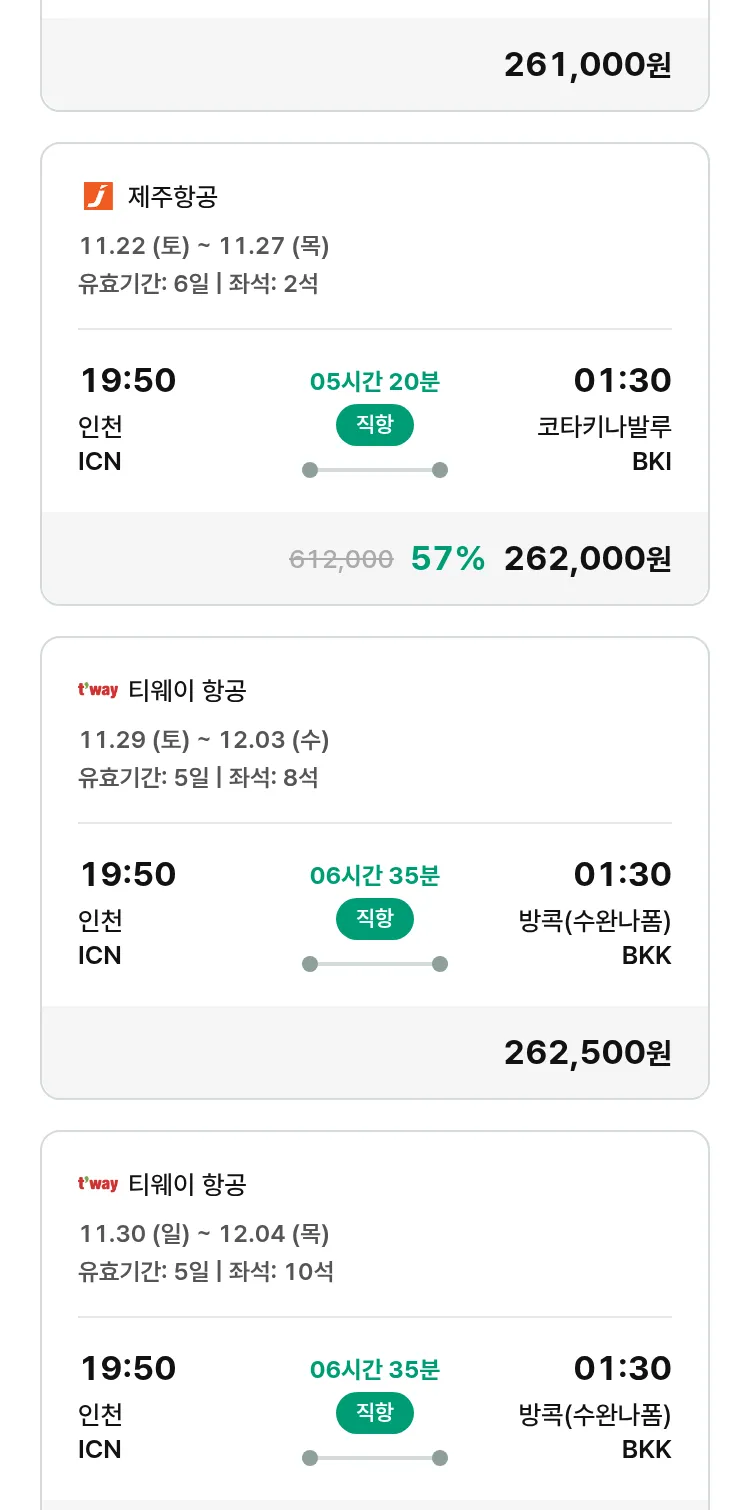The height and width of the screenshot is (1510, 750).
Task: Click the 06시간 35분 duration on 11.29 flight
Action: [x=374, y=876]
